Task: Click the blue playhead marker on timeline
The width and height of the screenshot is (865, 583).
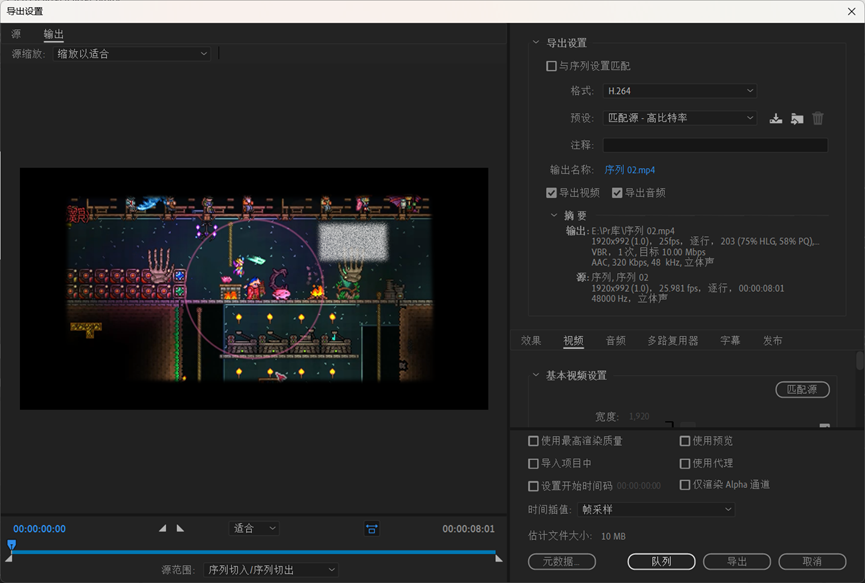Action: [11, 546]
